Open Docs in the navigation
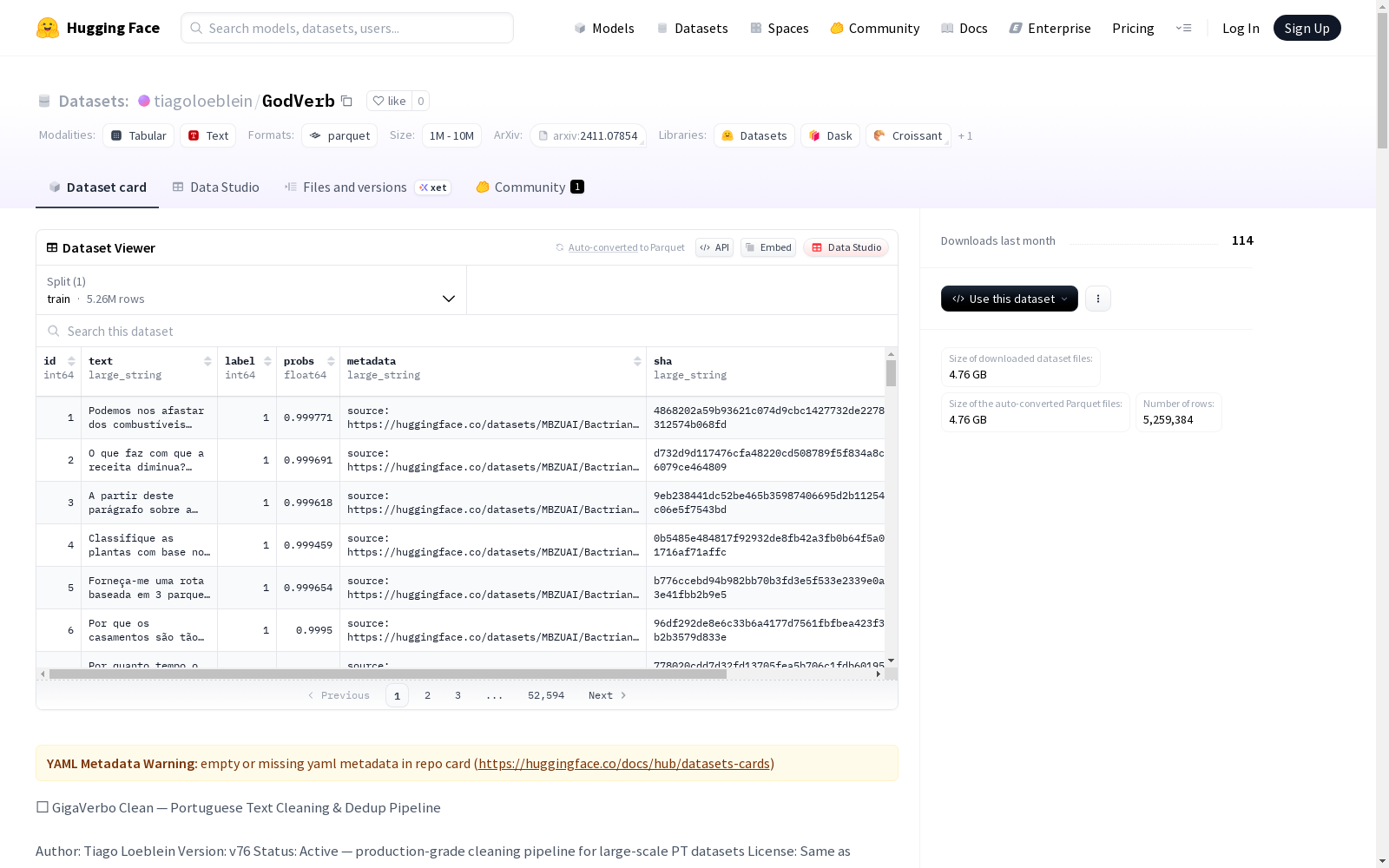This screenshot has width=1389, height=868. pyautogui.click(x=964, y=28)
